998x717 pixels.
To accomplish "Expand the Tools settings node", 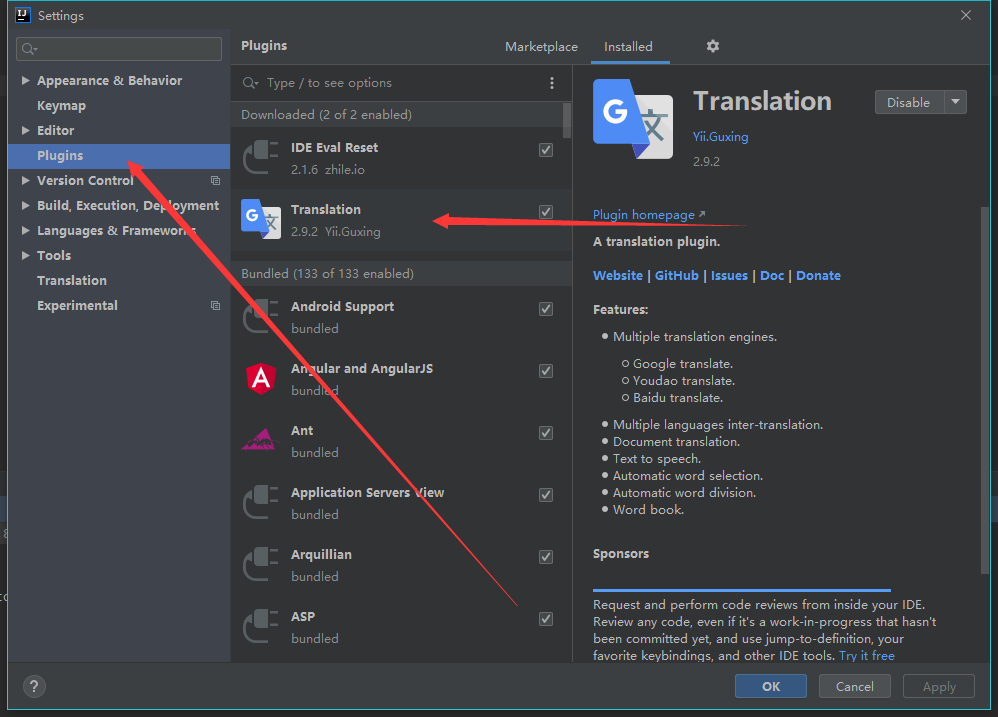I will point(25,255).
